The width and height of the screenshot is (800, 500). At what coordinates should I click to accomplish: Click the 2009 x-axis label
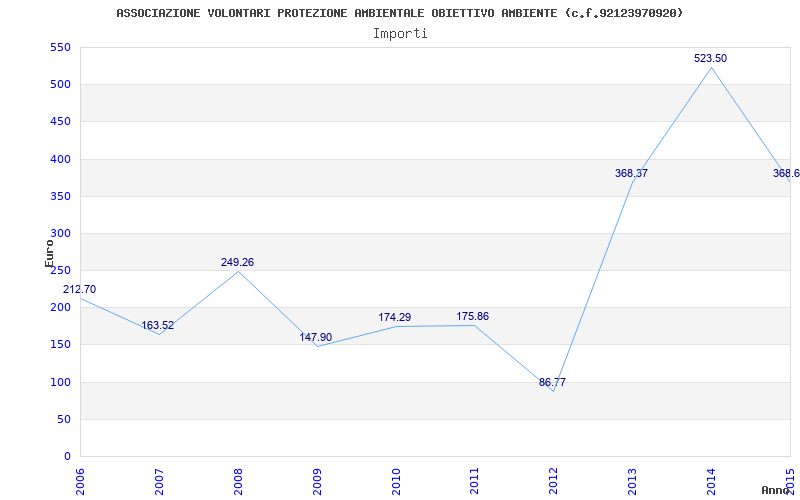point(317,482)
